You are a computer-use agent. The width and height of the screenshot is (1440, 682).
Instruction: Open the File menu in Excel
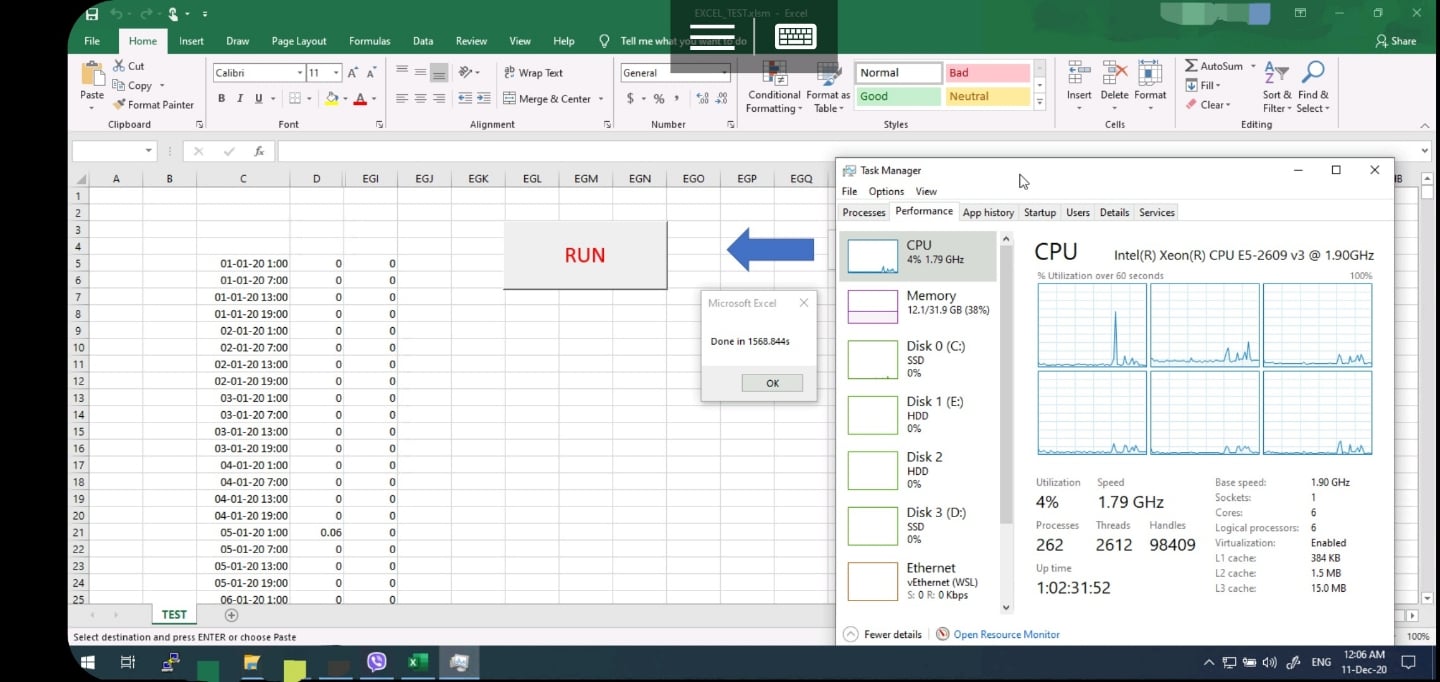[92, 41]
